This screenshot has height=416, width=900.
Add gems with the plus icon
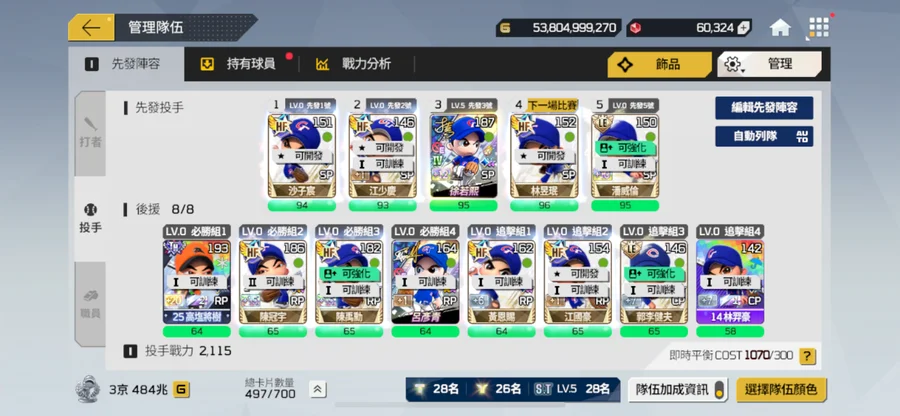[743, 28]
